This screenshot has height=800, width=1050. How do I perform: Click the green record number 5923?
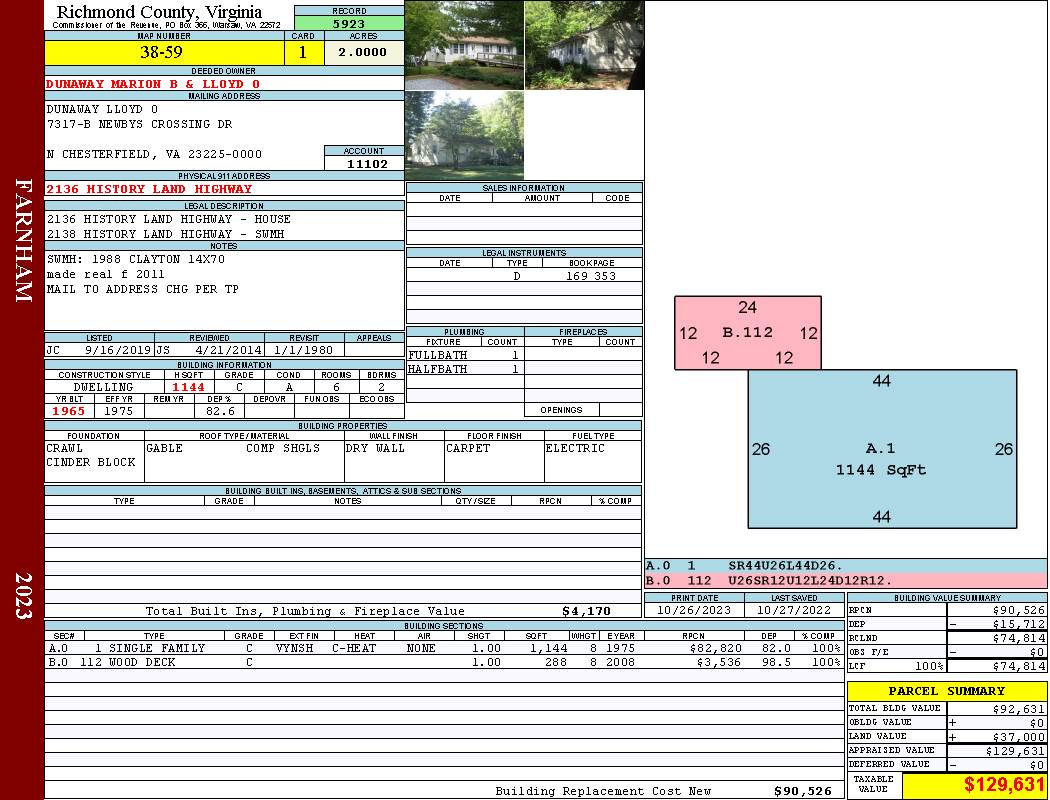point(349,23)
